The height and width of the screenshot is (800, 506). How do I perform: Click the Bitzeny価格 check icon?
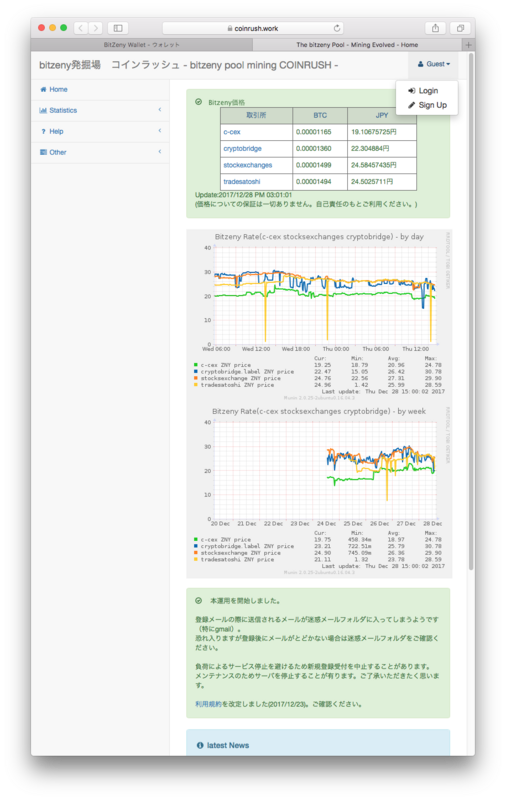[198, 102]
